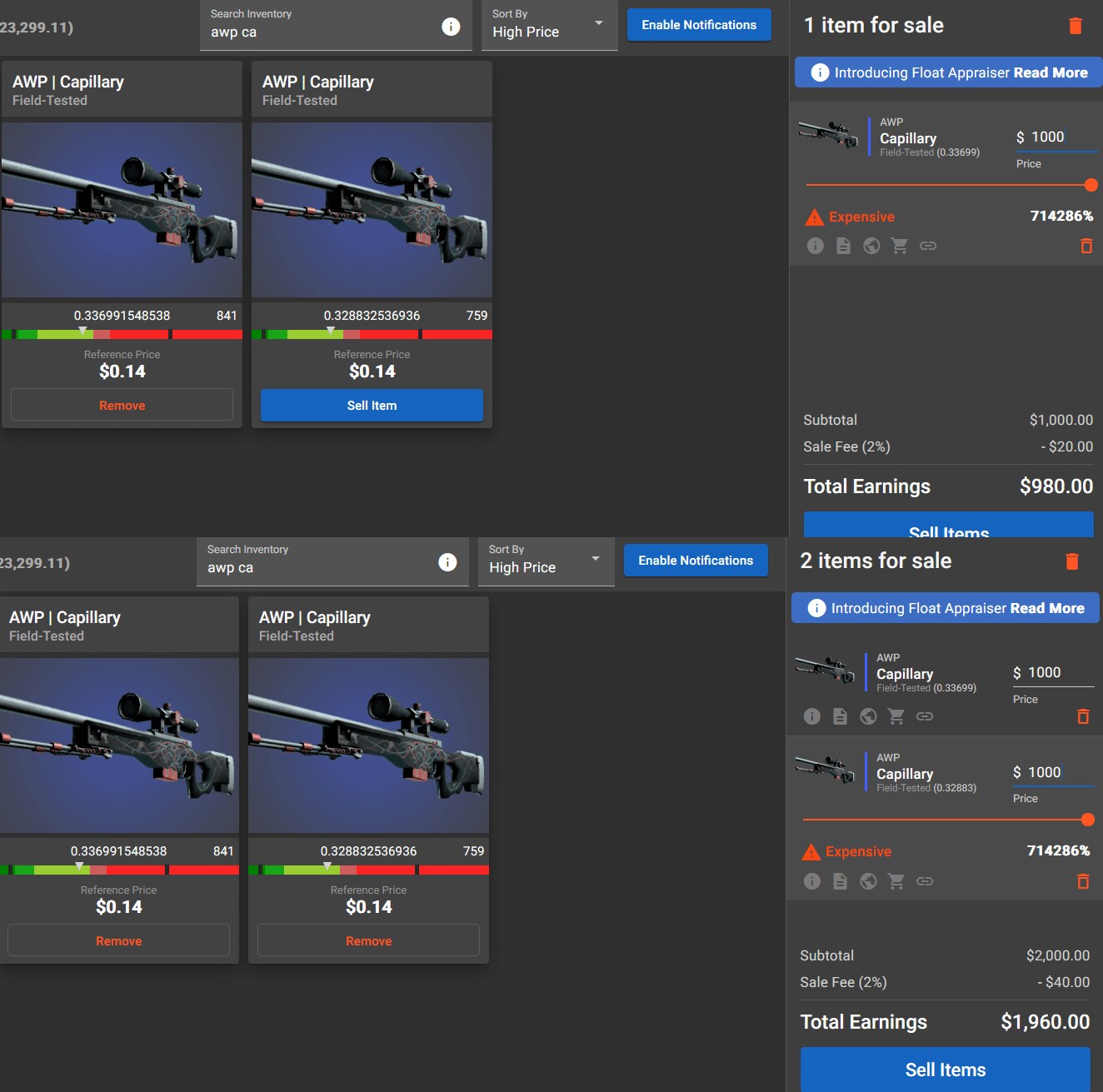In 1-item sale list, click Capillary's globe icon

click(x=871, y=246)
